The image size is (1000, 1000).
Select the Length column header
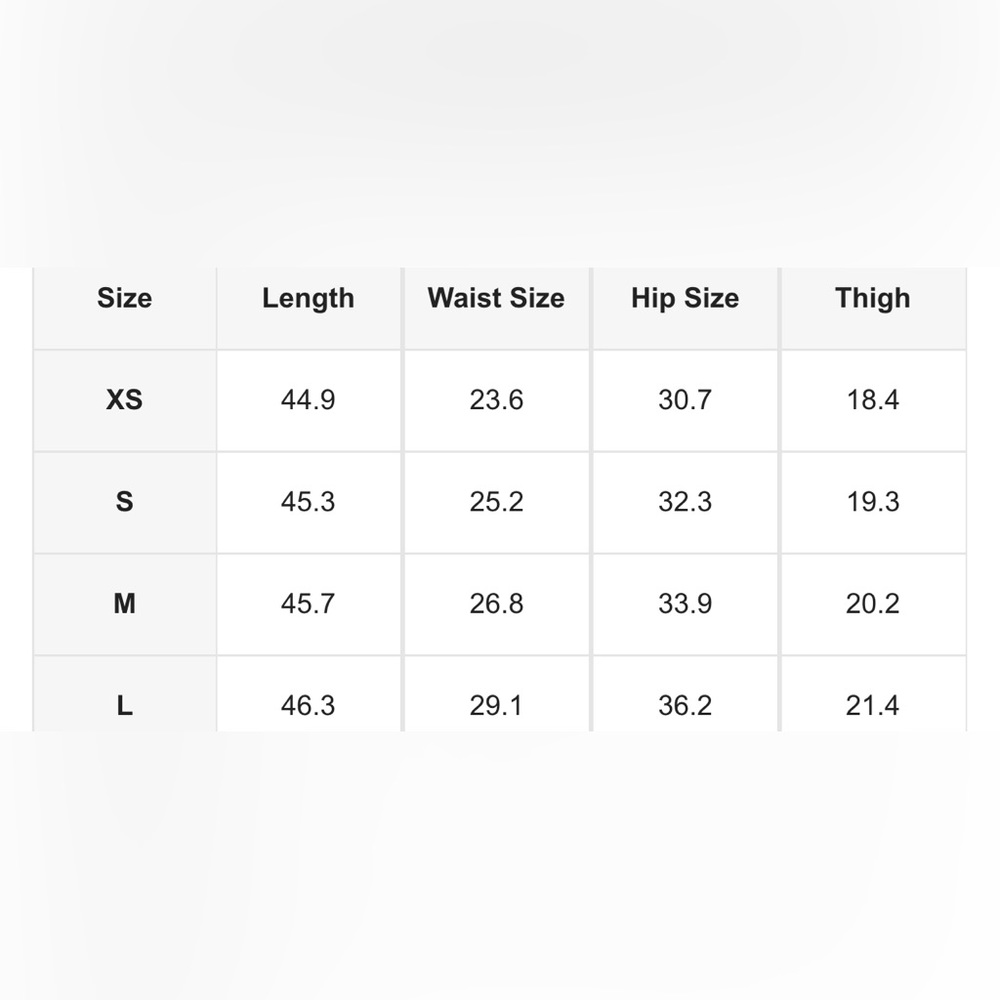tap(308, 298)
